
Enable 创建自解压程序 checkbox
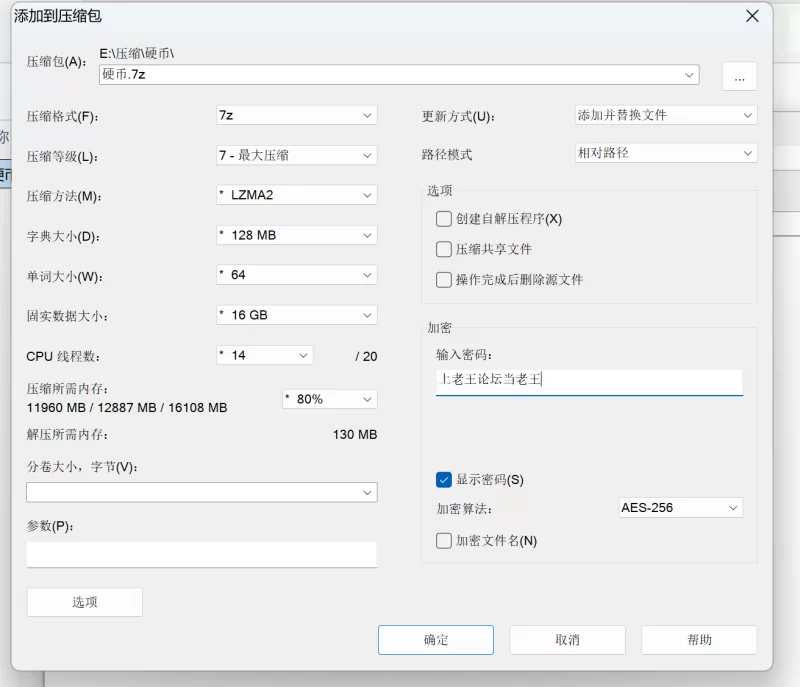pos(444,219)
